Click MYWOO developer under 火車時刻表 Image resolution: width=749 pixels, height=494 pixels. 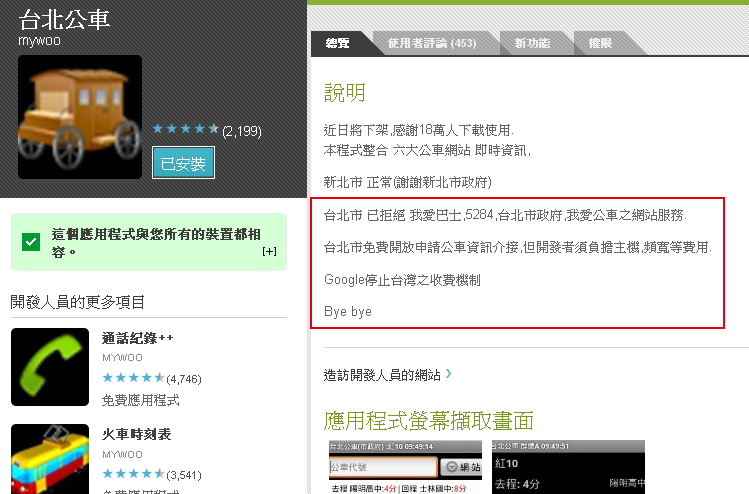coord(122,454)
